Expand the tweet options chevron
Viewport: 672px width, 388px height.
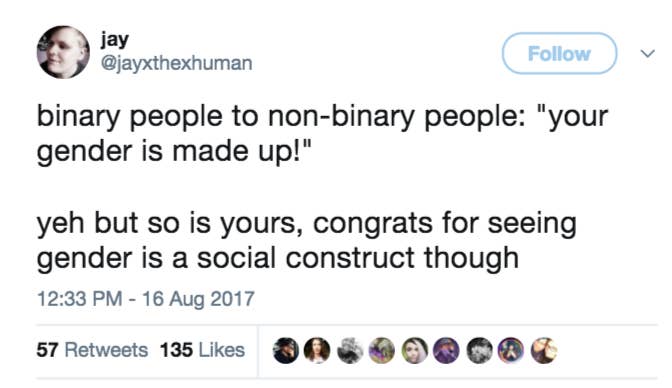pyautogui.click(x=648, y=54)
